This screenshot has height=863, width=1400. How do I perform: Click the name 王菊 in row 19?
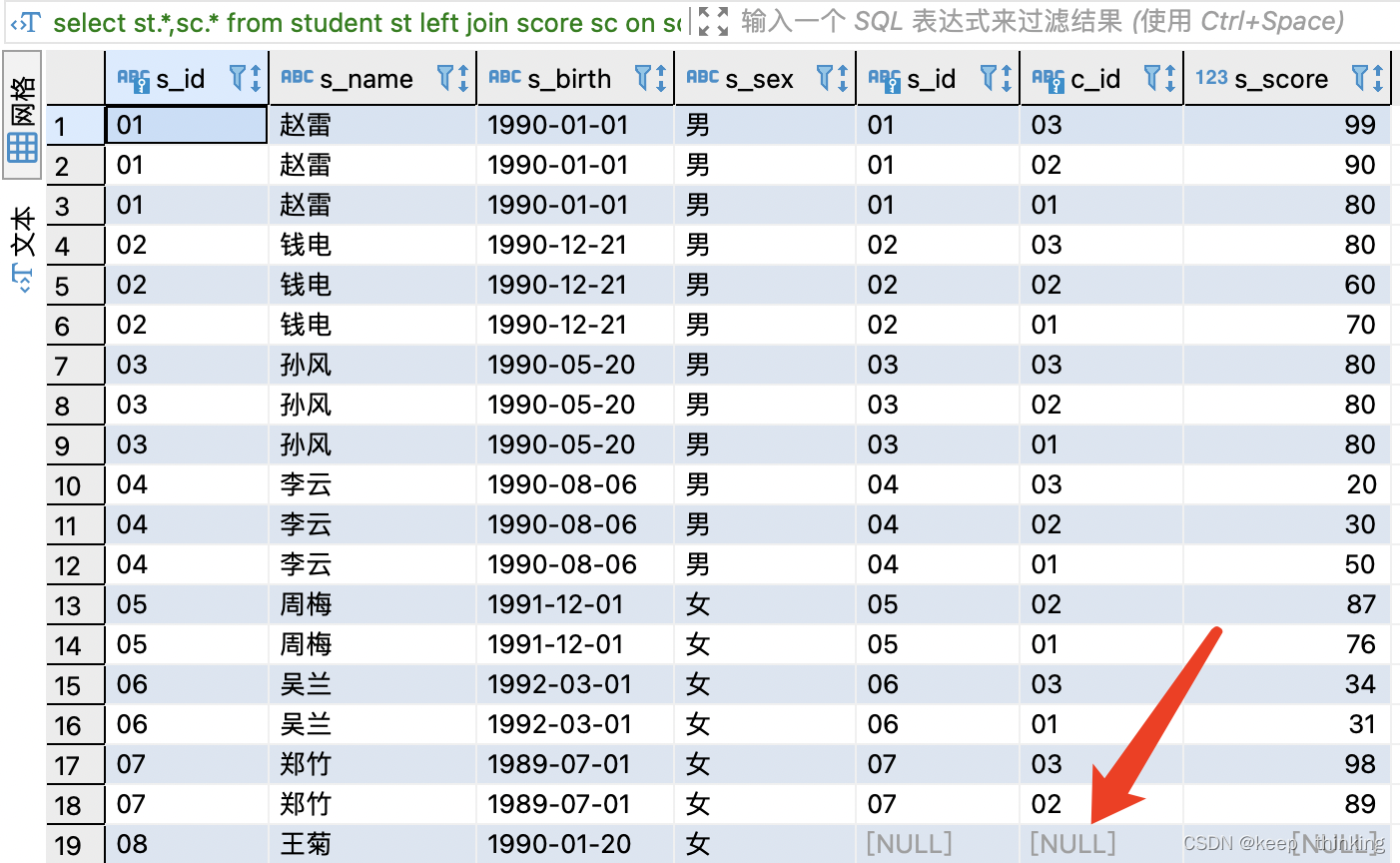306,844
